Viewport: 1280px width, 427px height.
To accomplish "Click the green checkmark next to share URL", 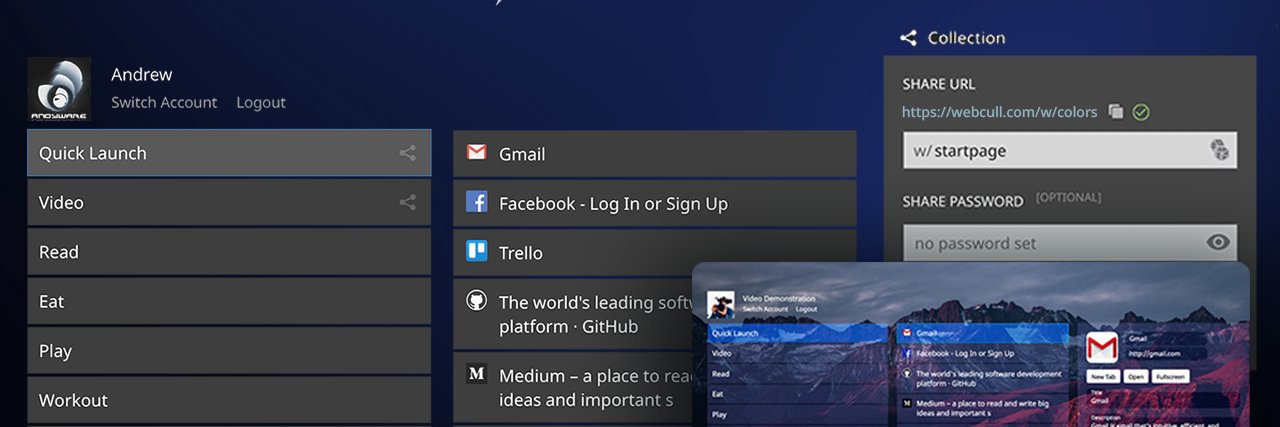I will point(1141,112).
